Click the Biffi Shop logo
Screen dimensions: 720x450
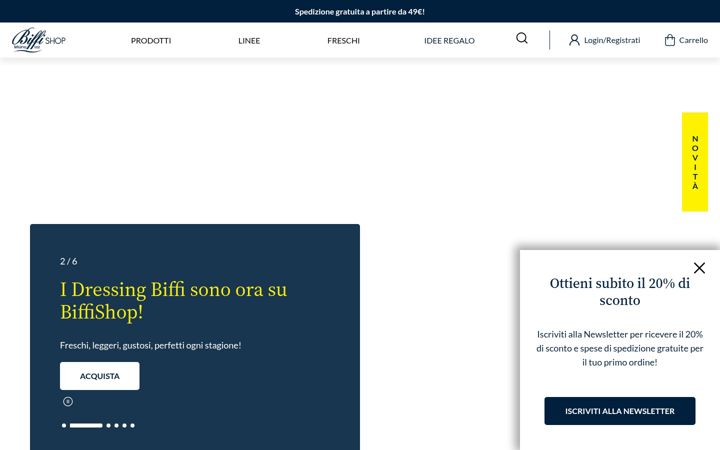click(39, 40)
